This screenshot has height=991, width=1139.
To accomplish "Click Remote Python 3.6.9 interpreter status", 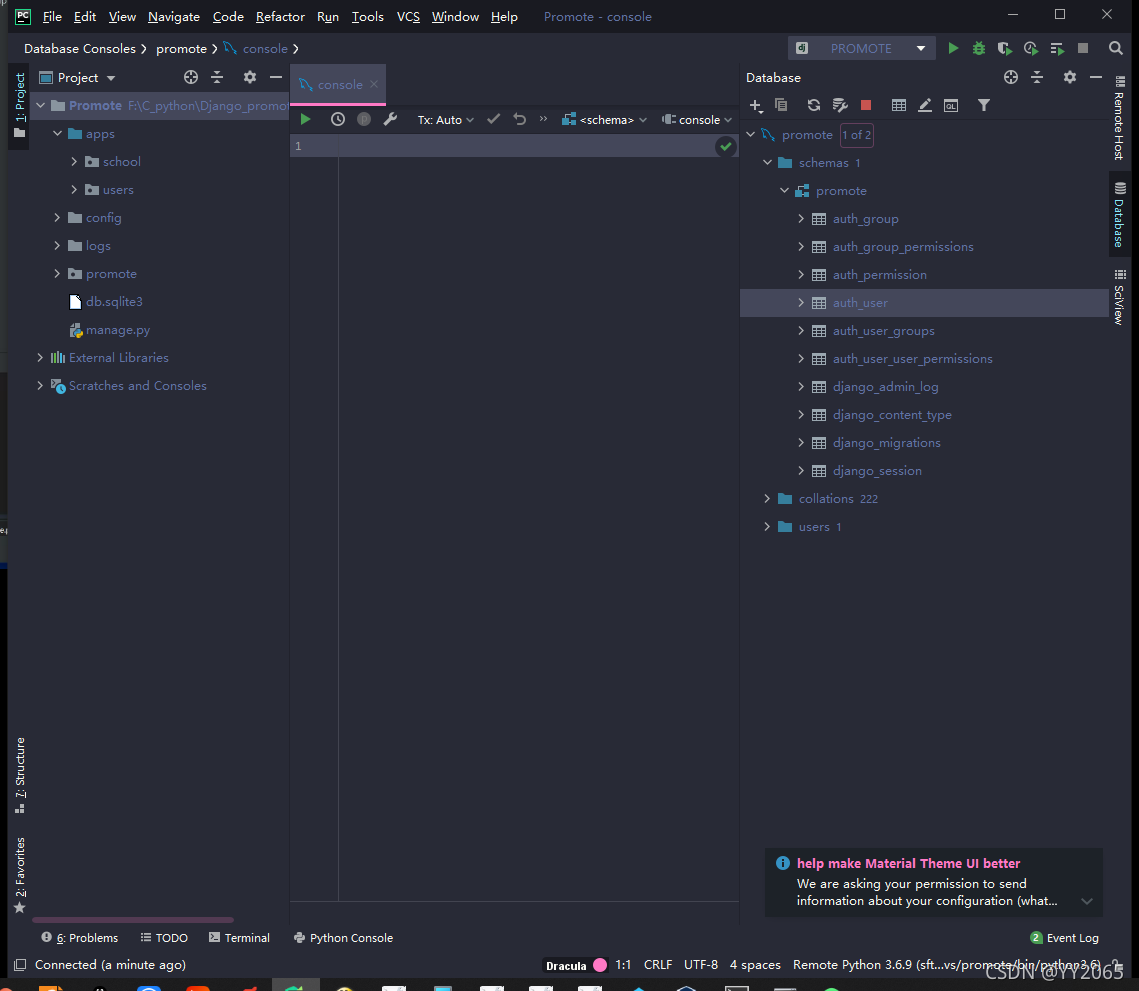I will [947, 965].
